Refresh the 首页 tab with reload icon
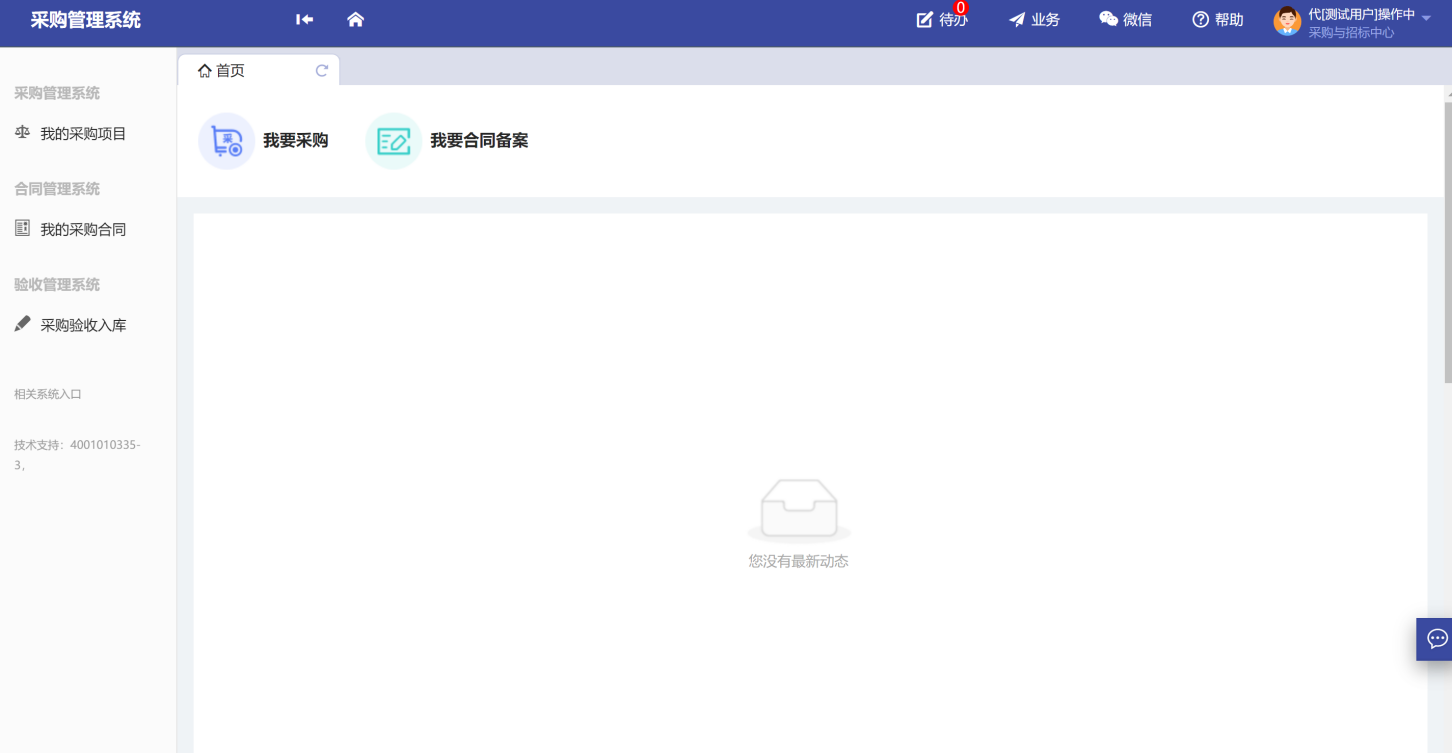Image resolution: width=1452 pixels, height=753 pixels. point(321,71)
